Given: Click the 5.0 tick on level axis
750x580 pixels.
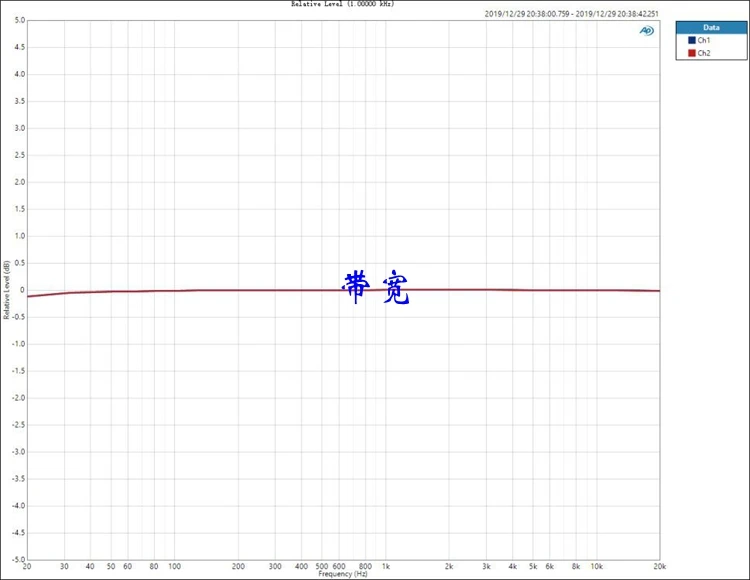Looking at the screenshot, I should (19, 20).
